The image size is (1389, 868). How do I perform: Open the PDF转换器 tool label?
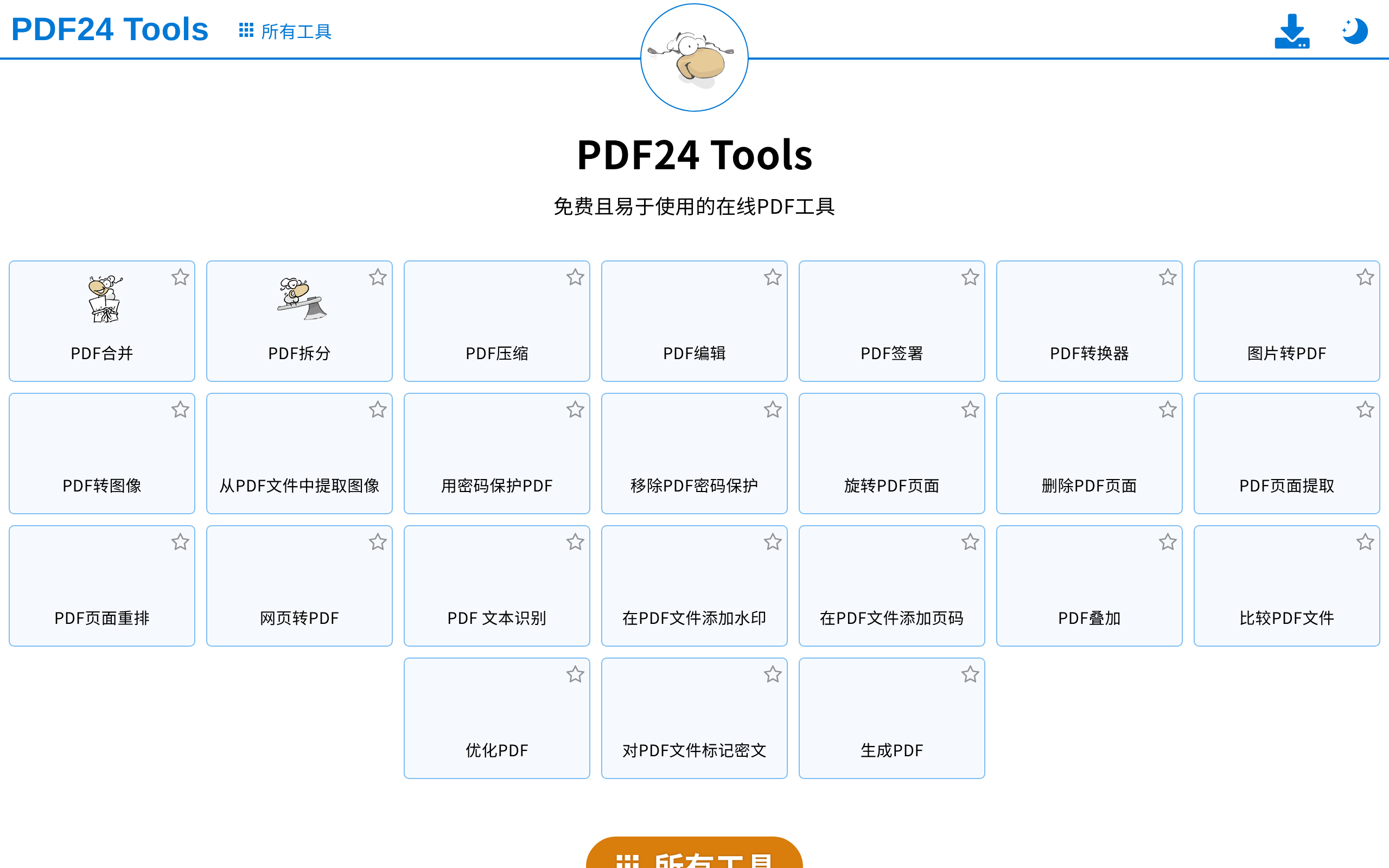click(1089, 353)
